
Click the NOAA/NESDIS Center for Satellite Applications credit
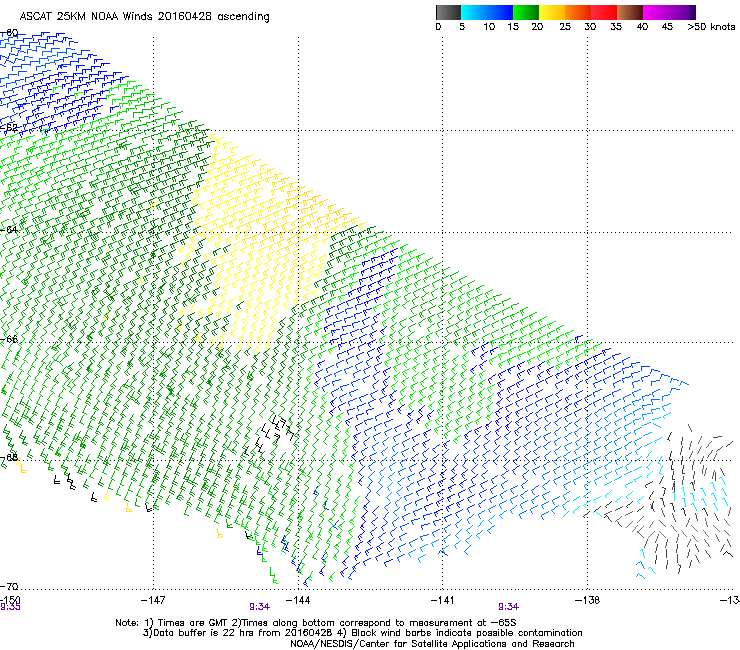(432, 644)
